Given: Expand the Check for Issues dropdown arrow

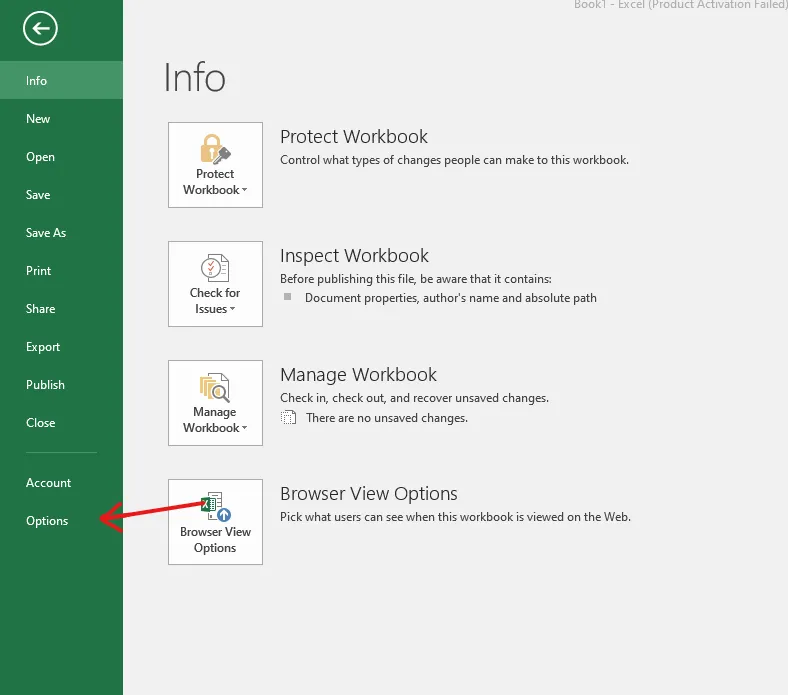Looking at the screenshot, I should [x=232, y=309].
